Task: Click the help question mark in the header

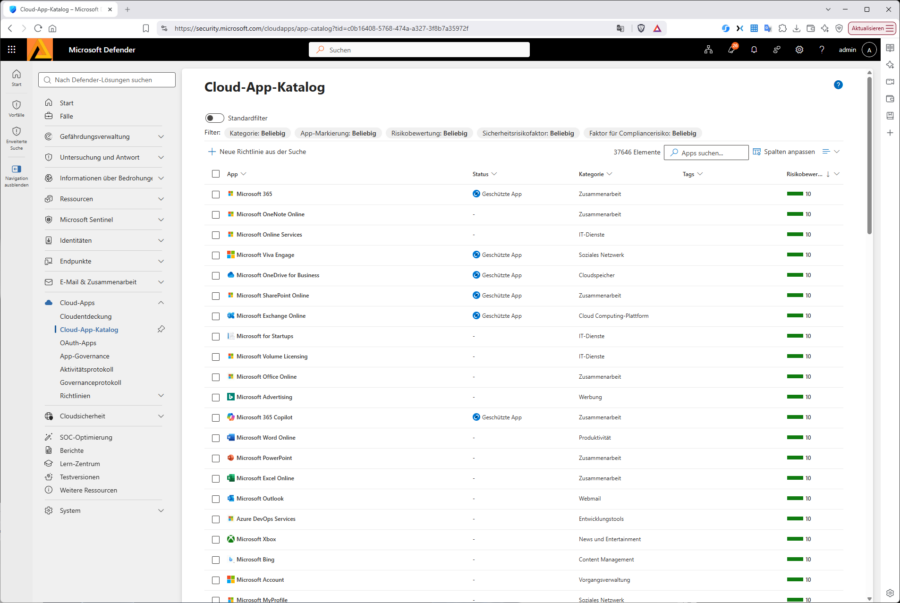Action: pos(821,50)
